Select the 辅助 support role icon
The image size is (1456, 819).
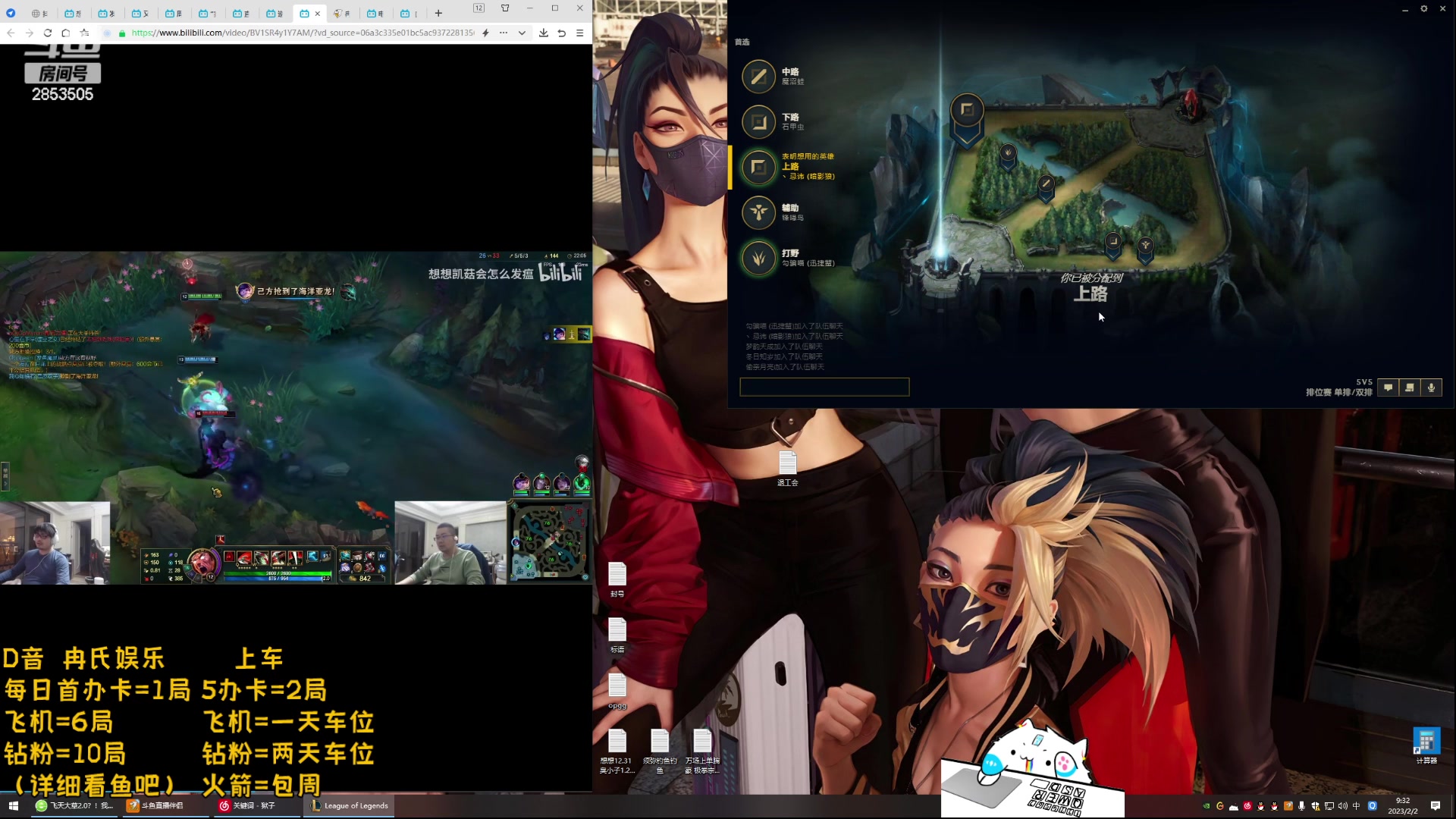point(758,212)
